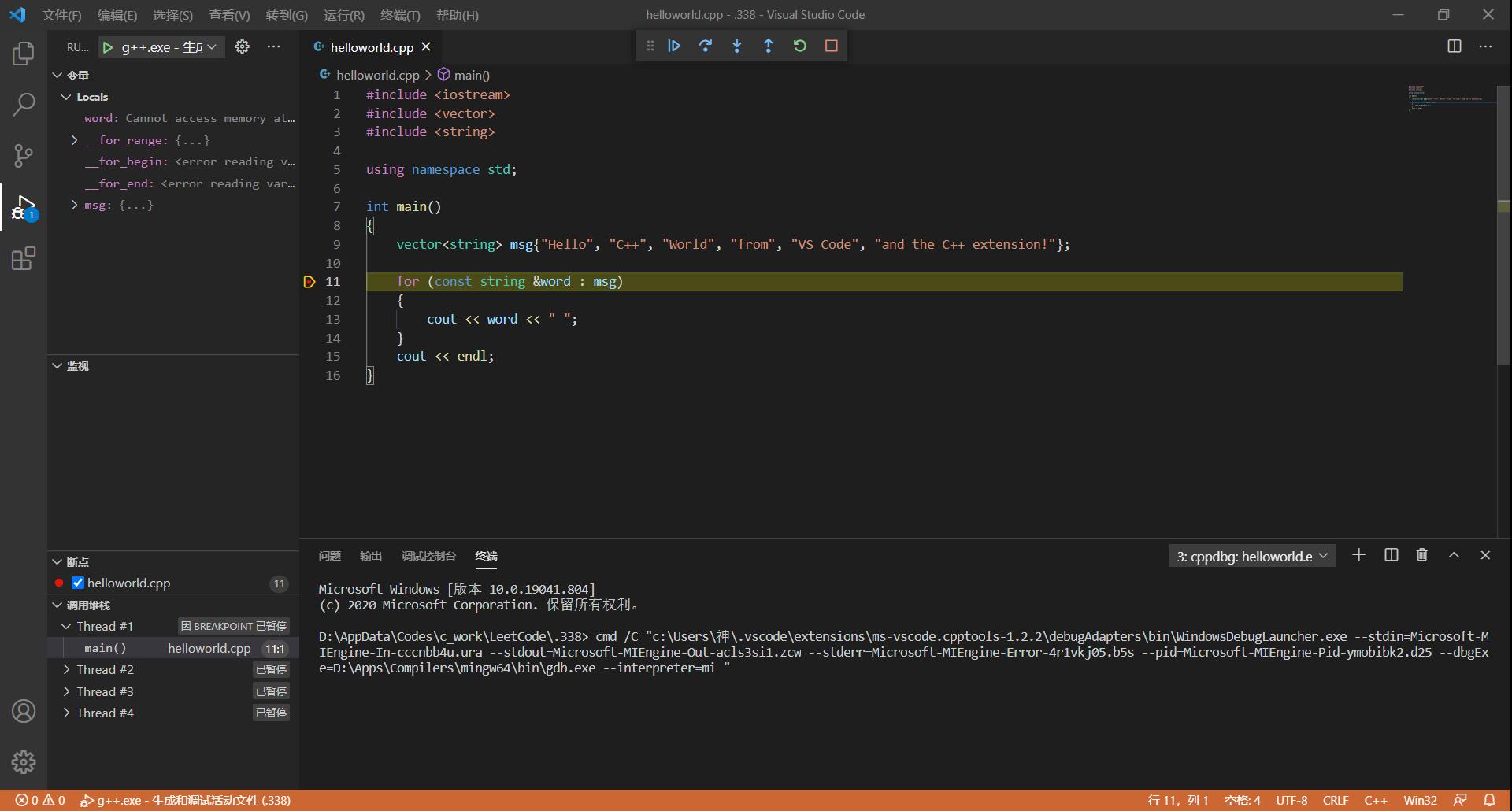Open editor more actions ellipsis
This screenshot has width=1512, height=811.
(1485, 46)
